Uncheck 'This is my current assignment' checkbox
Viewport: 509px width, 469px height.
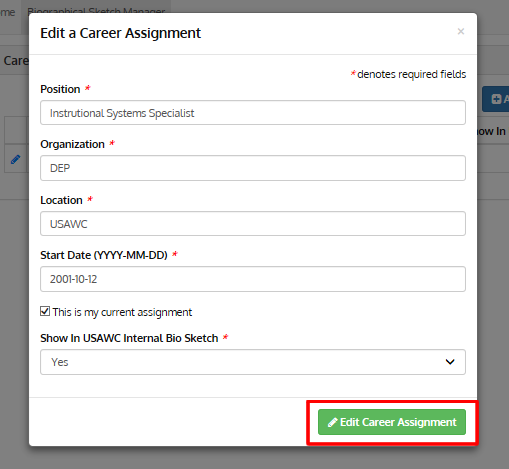[x=45, y=311]
